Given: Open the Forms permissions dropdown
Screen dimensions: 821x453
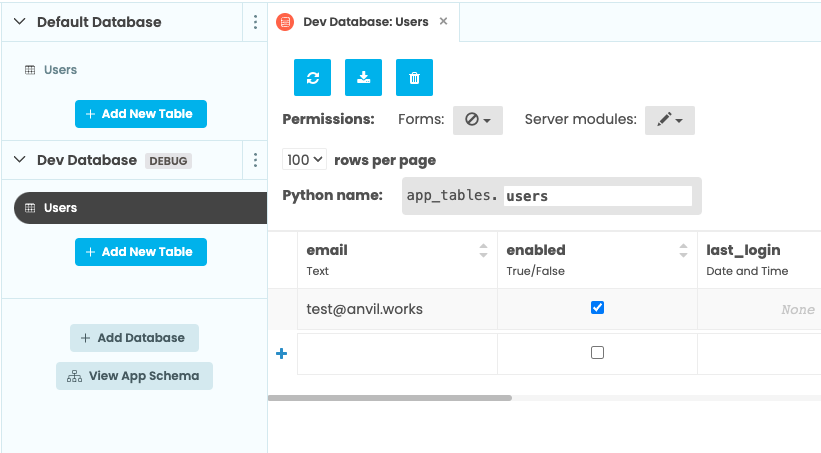Looking at the screenshot, I should coord(477,120).
